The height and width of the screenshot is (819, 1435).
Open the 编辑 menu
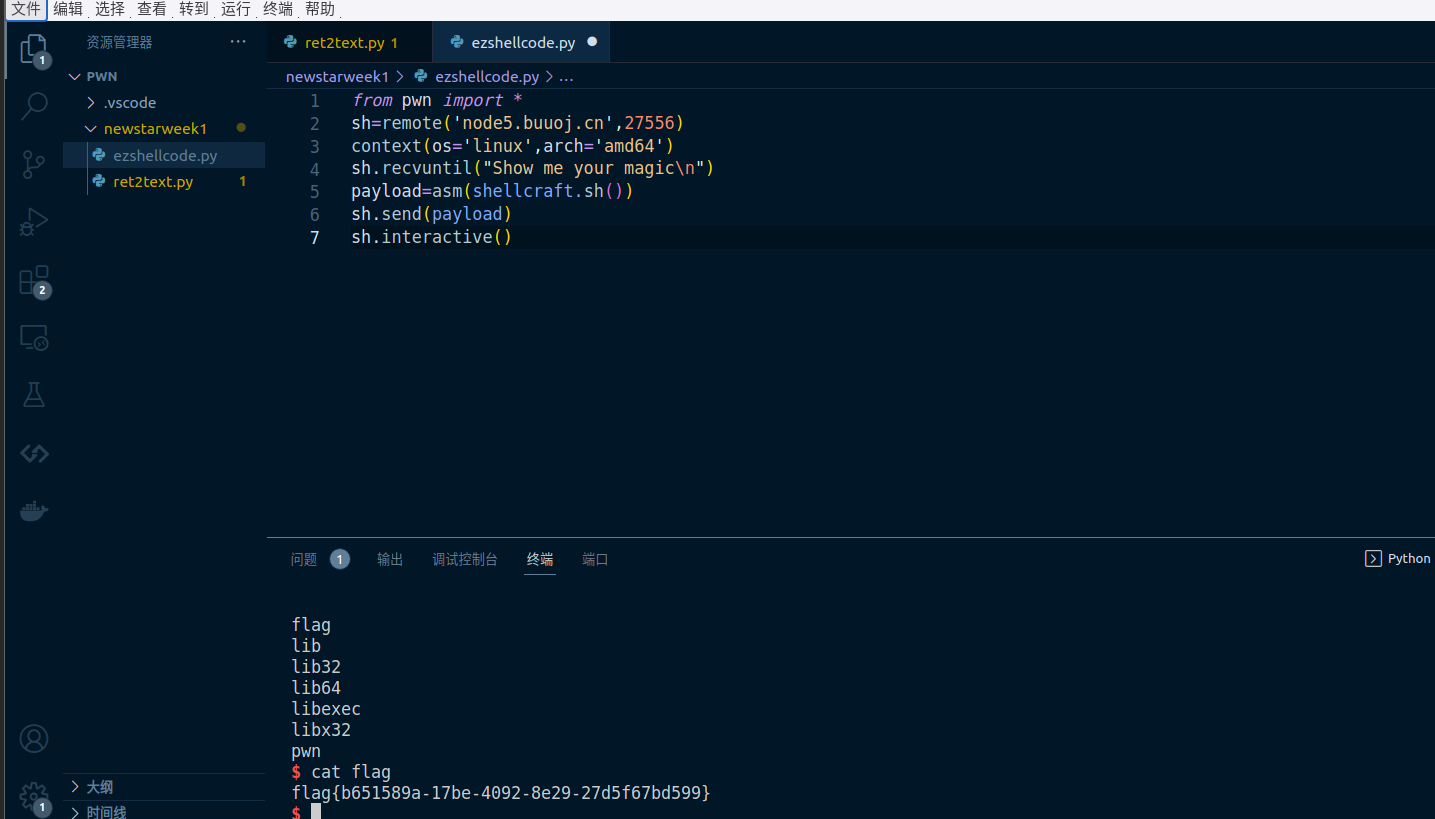point(68,9)
